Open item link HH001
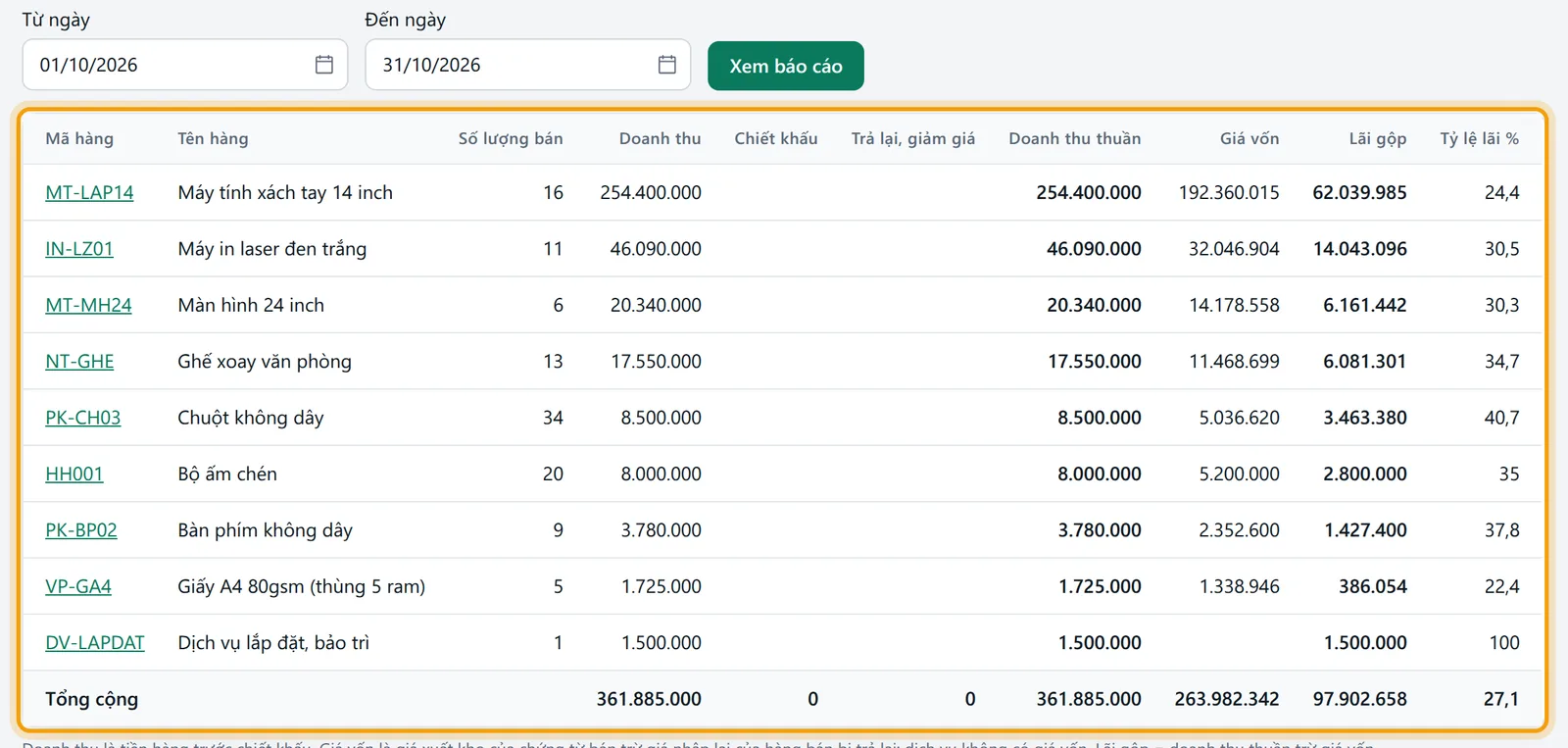This screenshot has width=1568, height=748. tap(74, 474)
